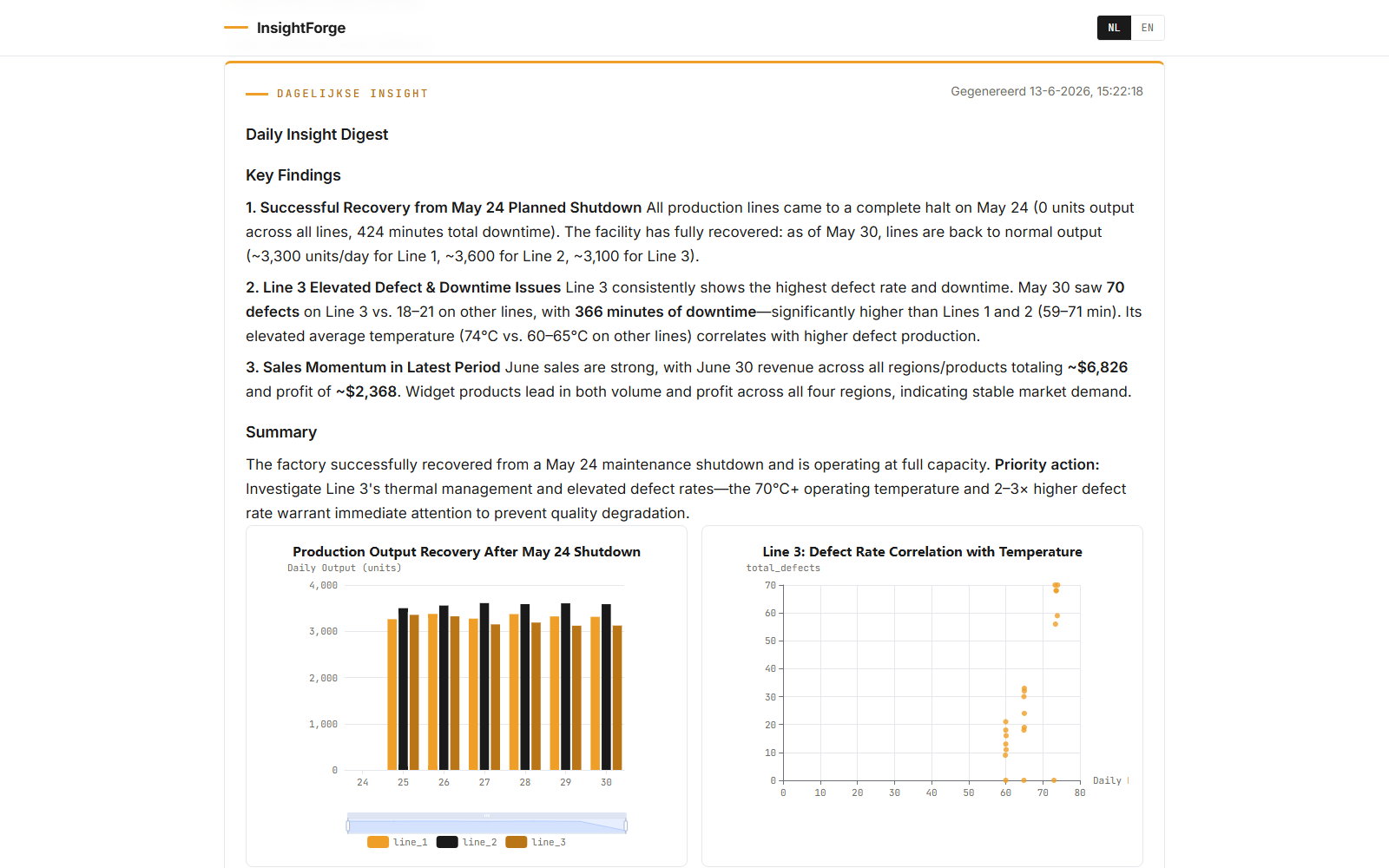1389x868 pixels.
Task: Toggle line_1 series in legend
Action: pyautogui.click(x=398, y=842)
